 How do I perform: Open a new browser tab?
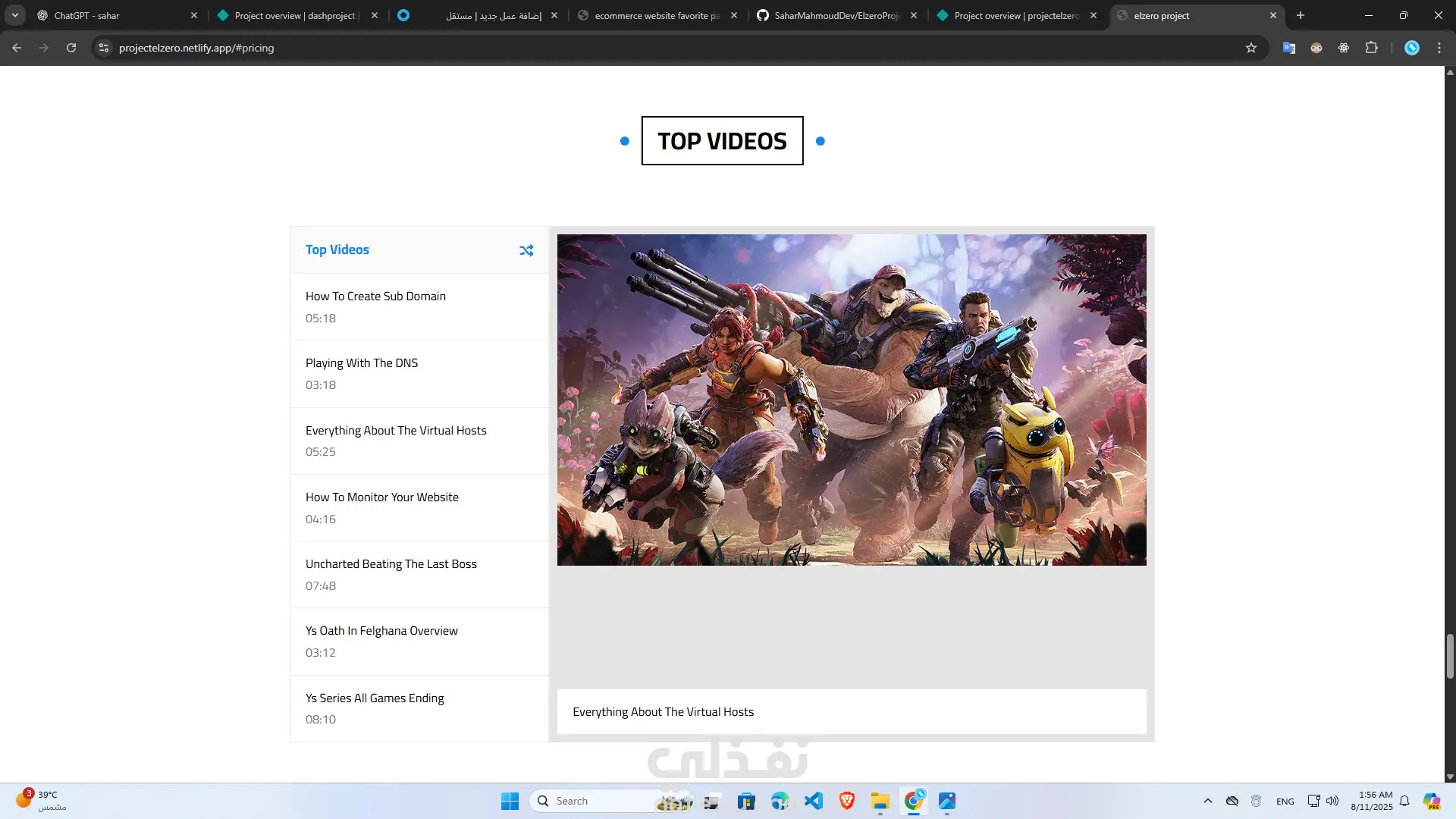click(x=1301, y=15)
